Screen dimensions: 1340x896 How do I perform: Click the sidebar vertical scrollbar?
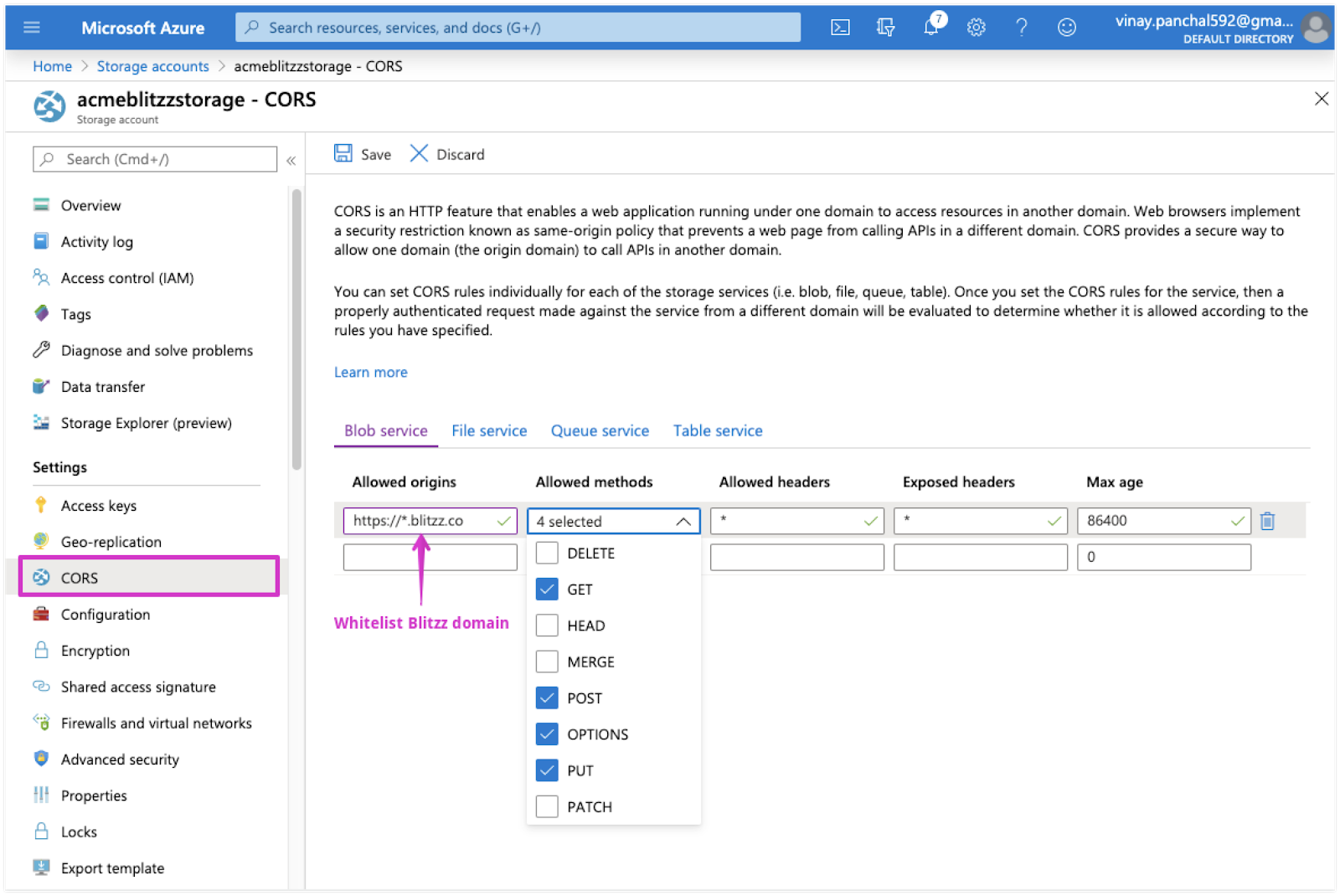(x=296, y=329)
